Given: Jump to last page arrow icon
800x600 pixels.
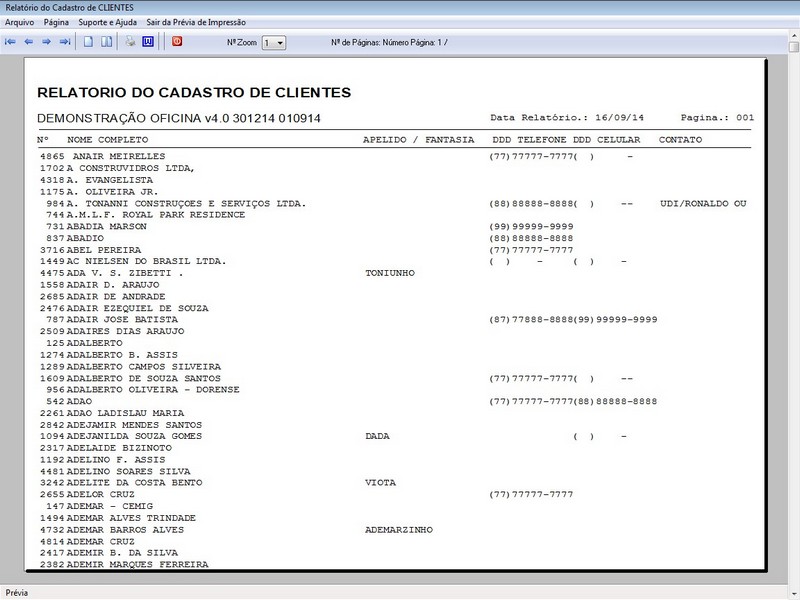Looking at the screenshot, I should pyautogui.click(x=65, y=42).
